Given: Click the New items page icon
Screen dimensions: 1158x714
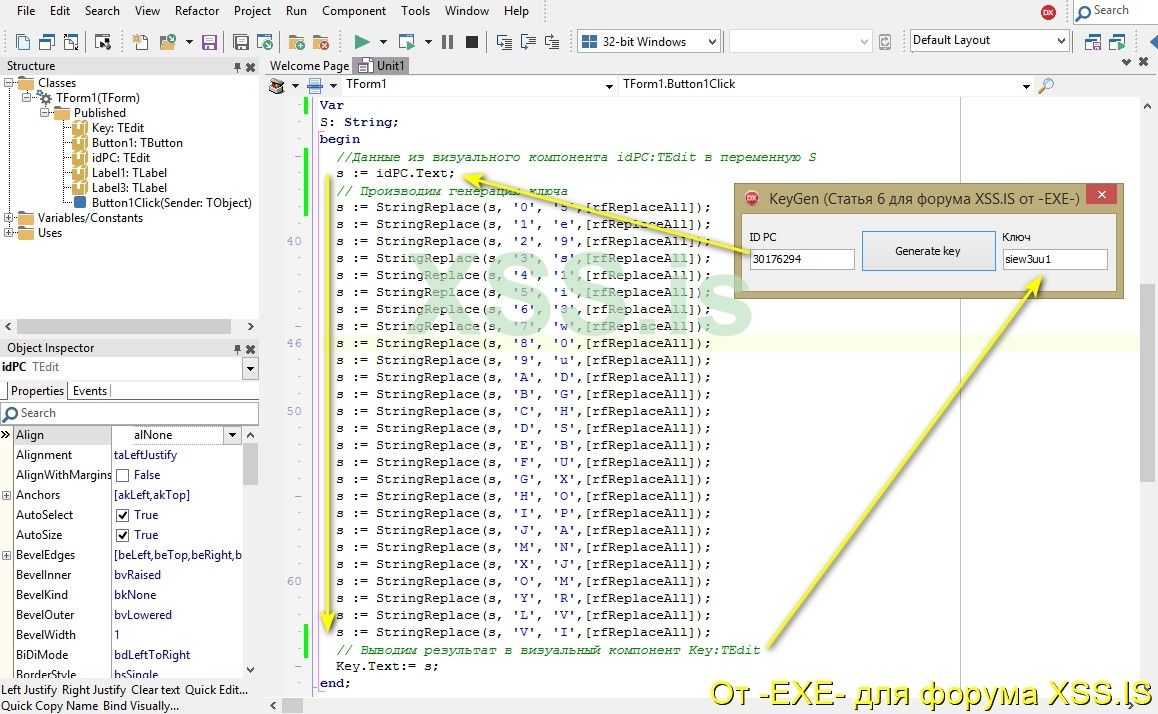Looking at the screenshot, I should click(x=140, y=42).
